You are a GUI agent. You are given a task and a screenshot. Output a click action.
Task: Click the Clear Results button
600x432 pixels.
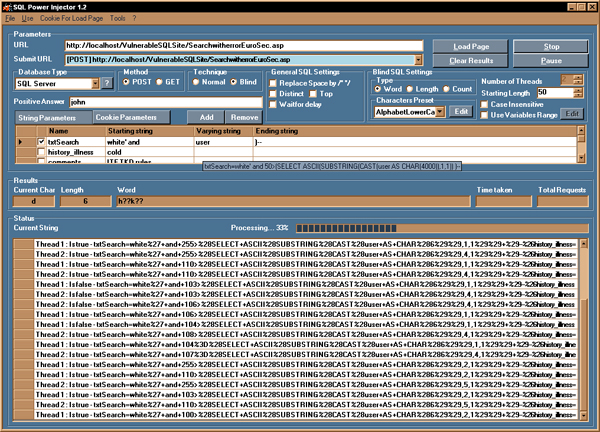(x=471, y=60)
